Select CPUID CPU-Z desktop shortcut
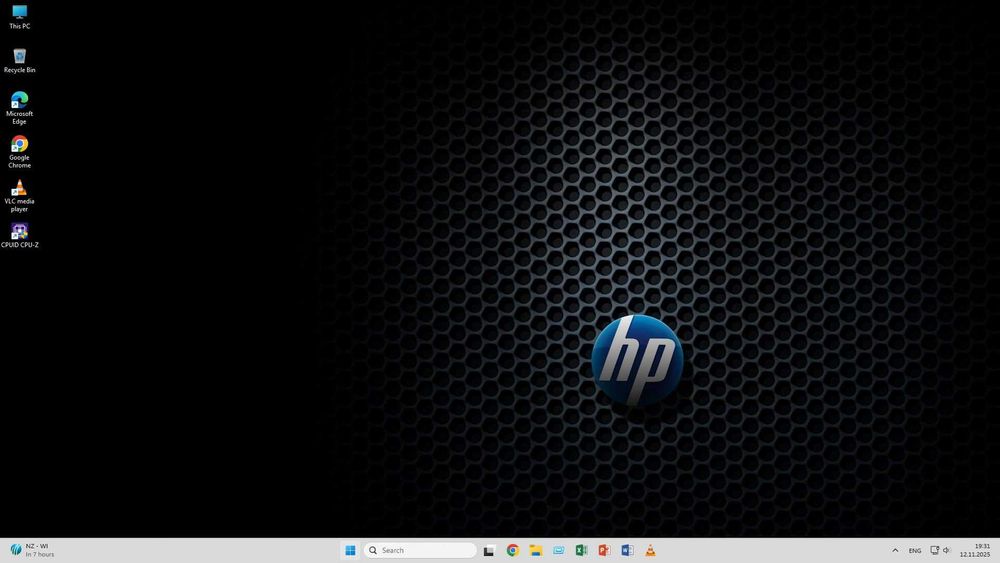1000x563 pixels. [x=19, y=235]
